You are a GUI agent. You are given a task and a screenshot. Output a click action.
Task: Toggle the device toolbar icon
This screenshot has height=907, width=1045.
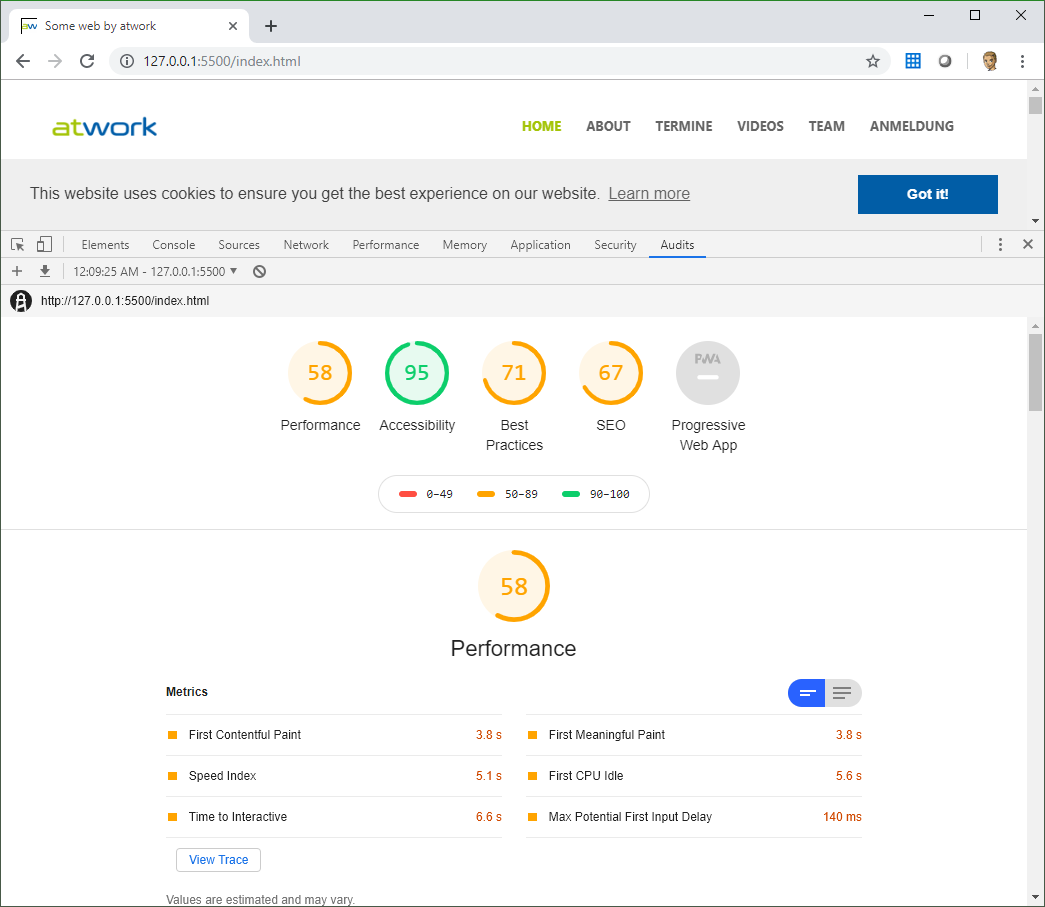click(44, 245)
